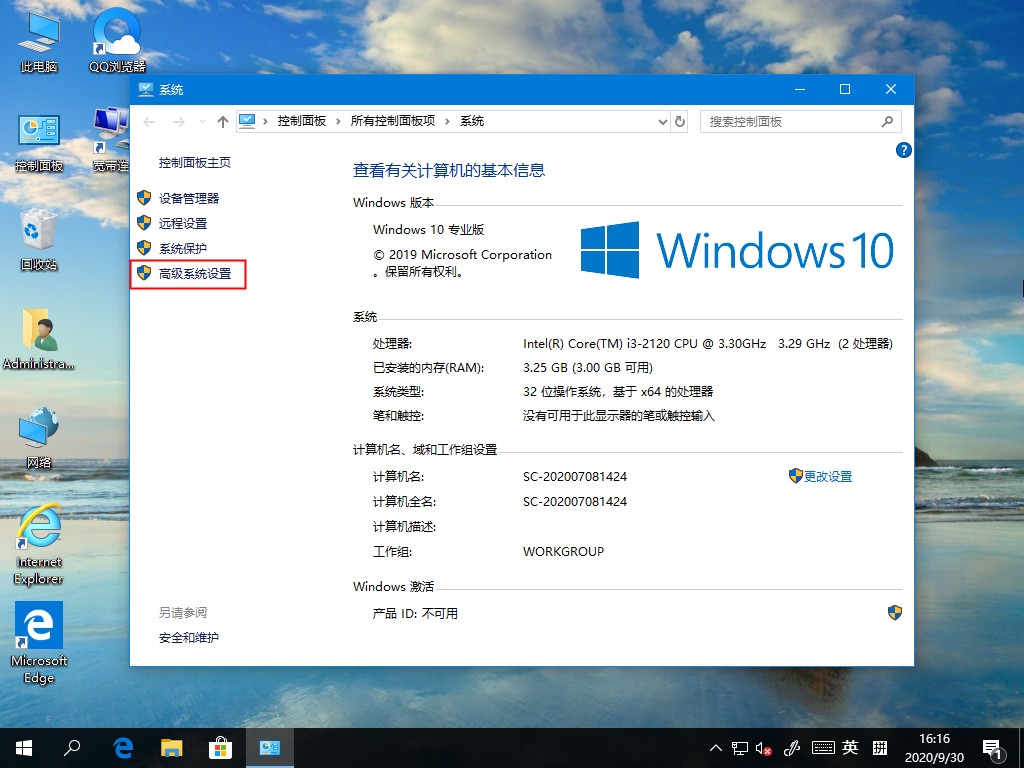Screen dimensions: 1024x768
Task: Expand the address bar history dropdown
Action: (663, 121)
